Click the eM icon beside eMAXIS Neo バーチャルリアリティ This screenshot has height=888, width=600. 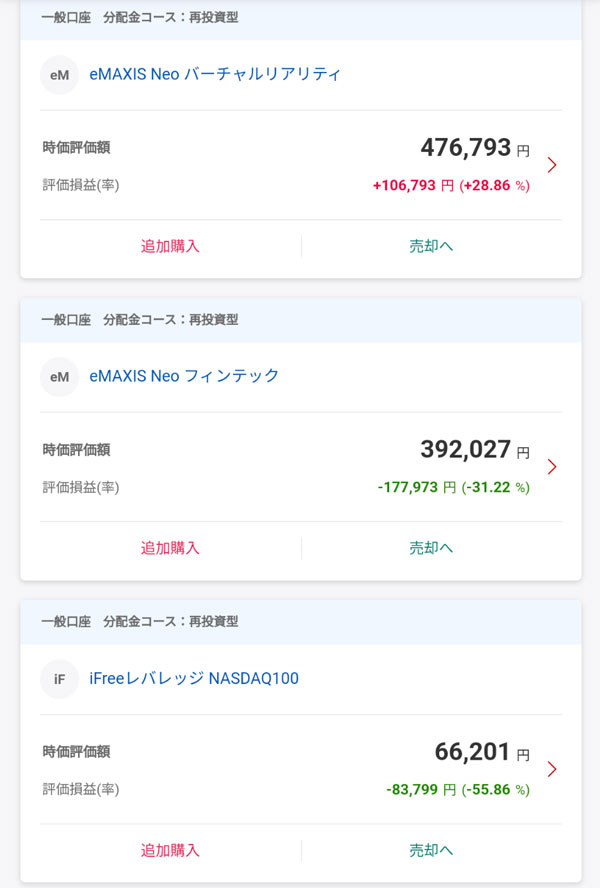(x=59, y=75)
